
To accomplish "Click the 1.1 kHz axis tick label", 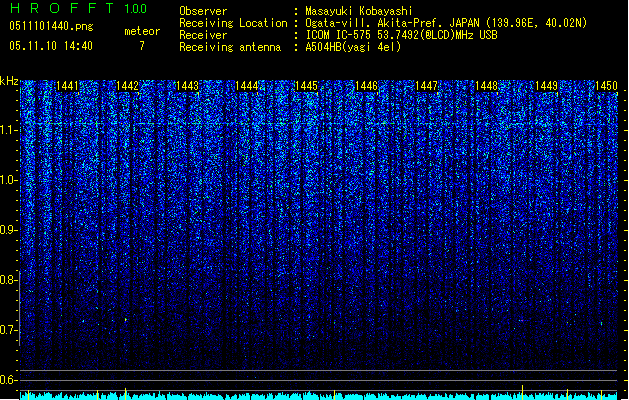I will click(8, 130).
